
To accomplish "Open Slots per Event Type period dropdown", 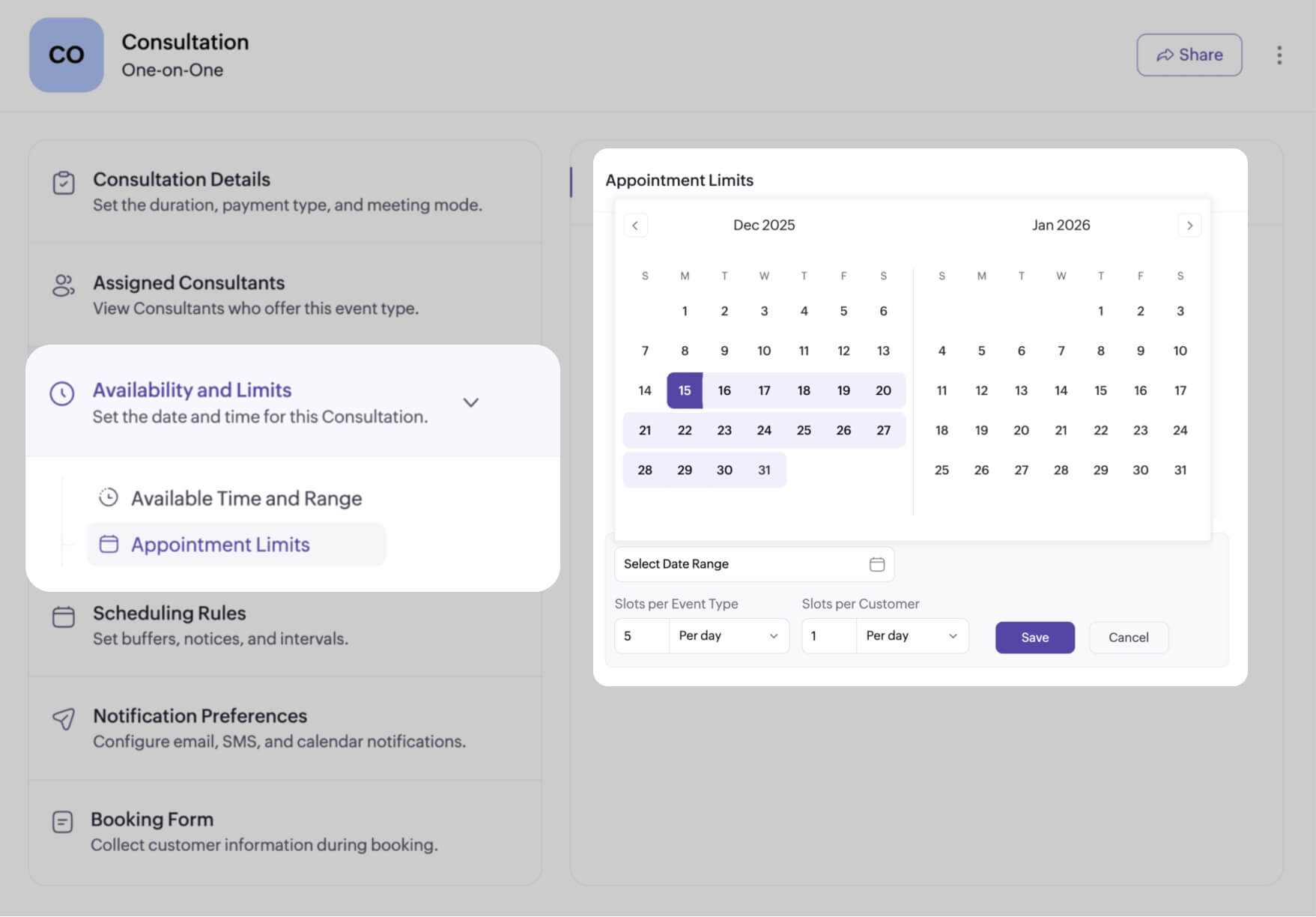I will 729,636.
